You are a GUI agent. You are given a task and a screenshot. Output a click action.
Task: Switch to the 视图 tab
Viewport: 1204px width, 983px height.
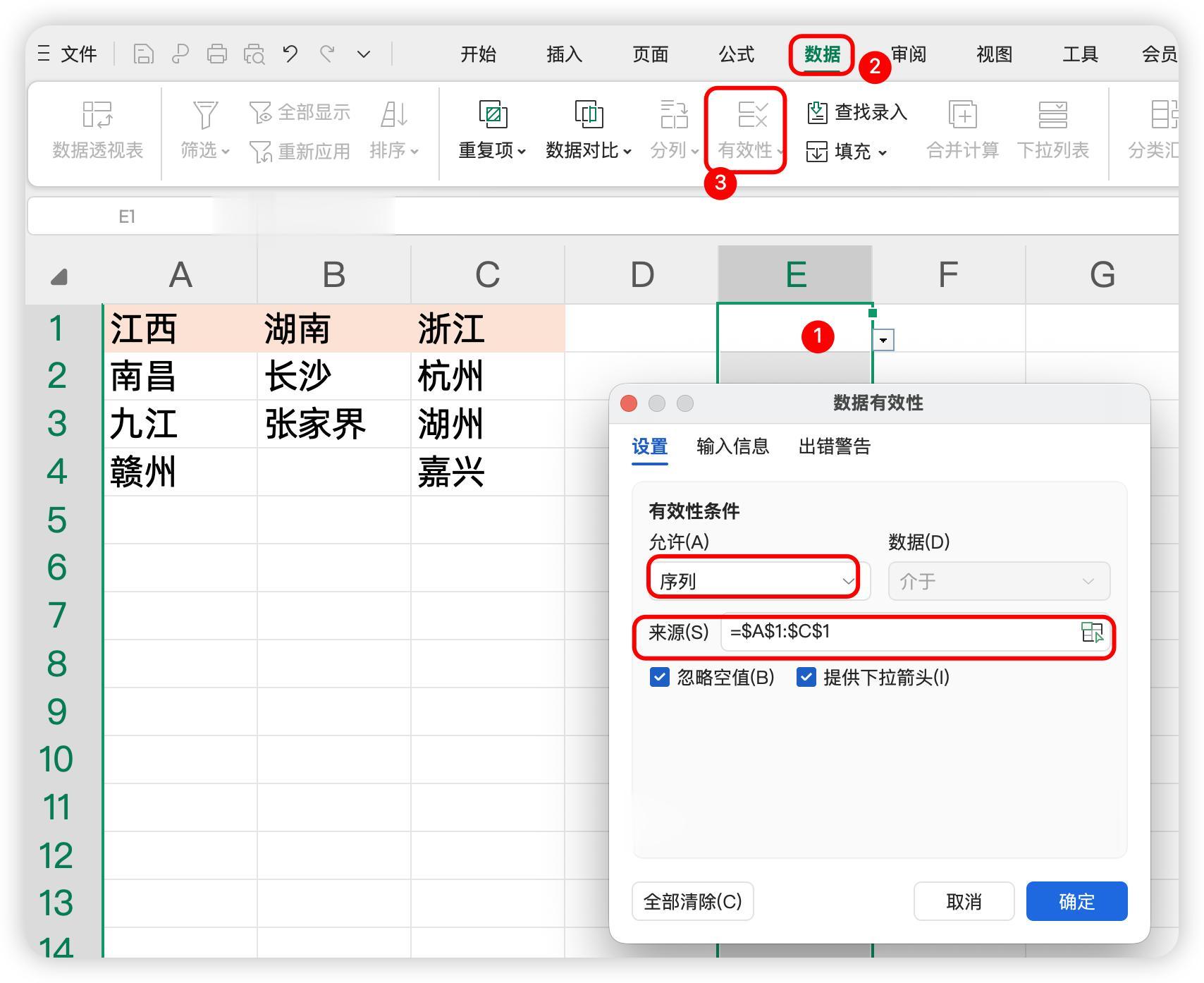tap(995, 54)
